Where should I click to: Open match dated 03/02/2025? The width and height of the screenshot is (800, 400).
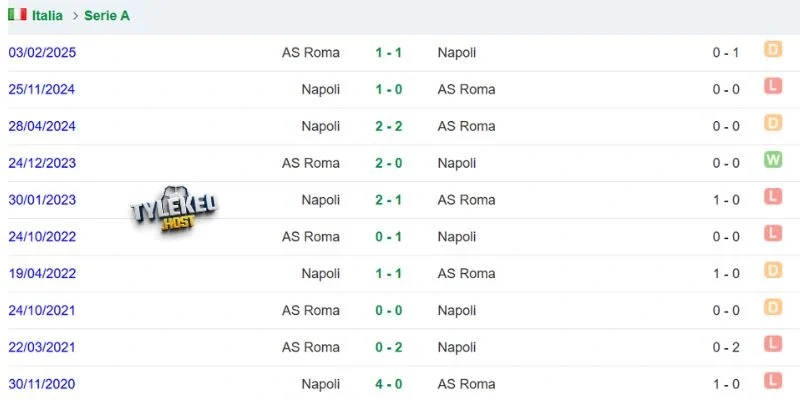42,53
